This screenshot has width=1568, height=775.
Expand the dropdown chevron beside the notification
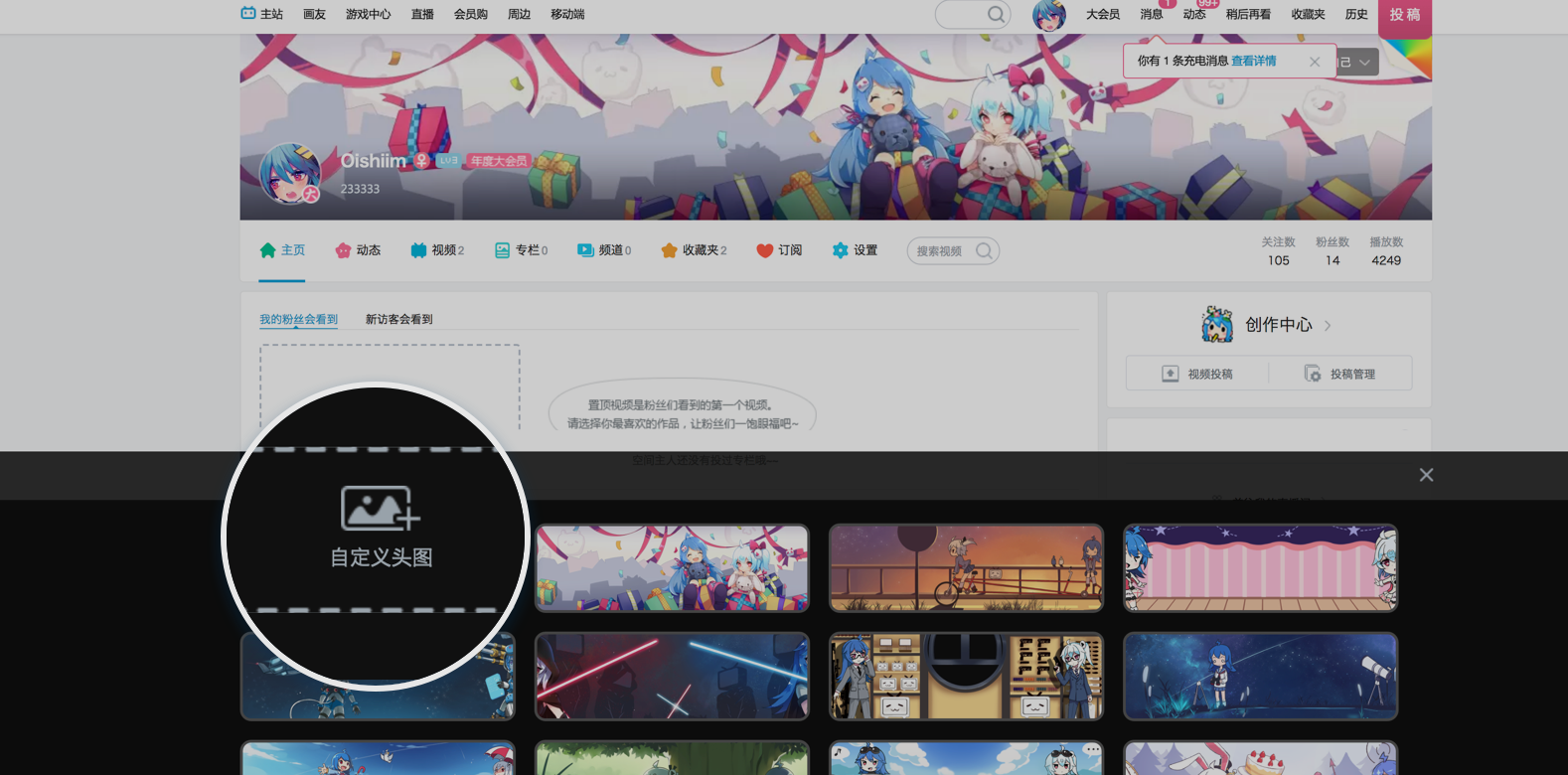click(1364, 62)
